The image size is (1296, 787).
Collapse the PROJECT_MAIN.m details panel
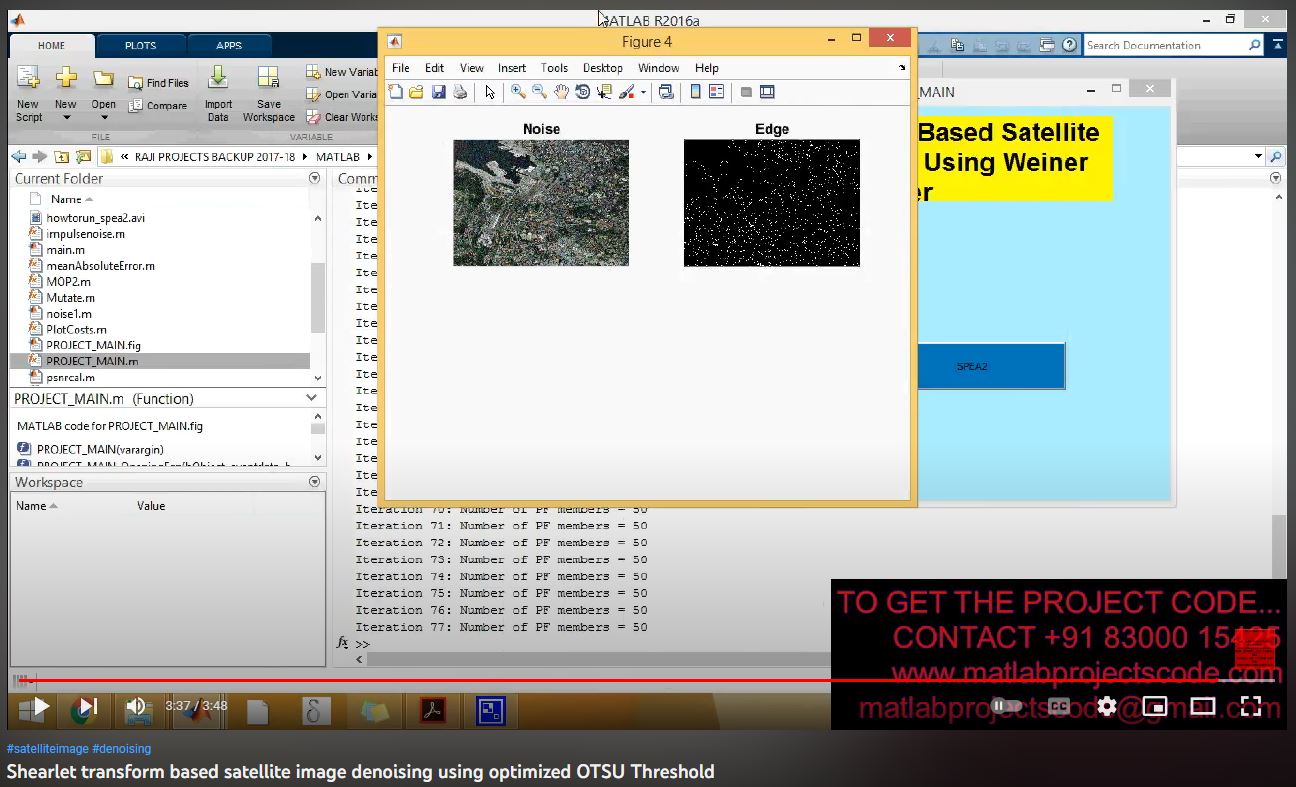(x=311, y=398)
